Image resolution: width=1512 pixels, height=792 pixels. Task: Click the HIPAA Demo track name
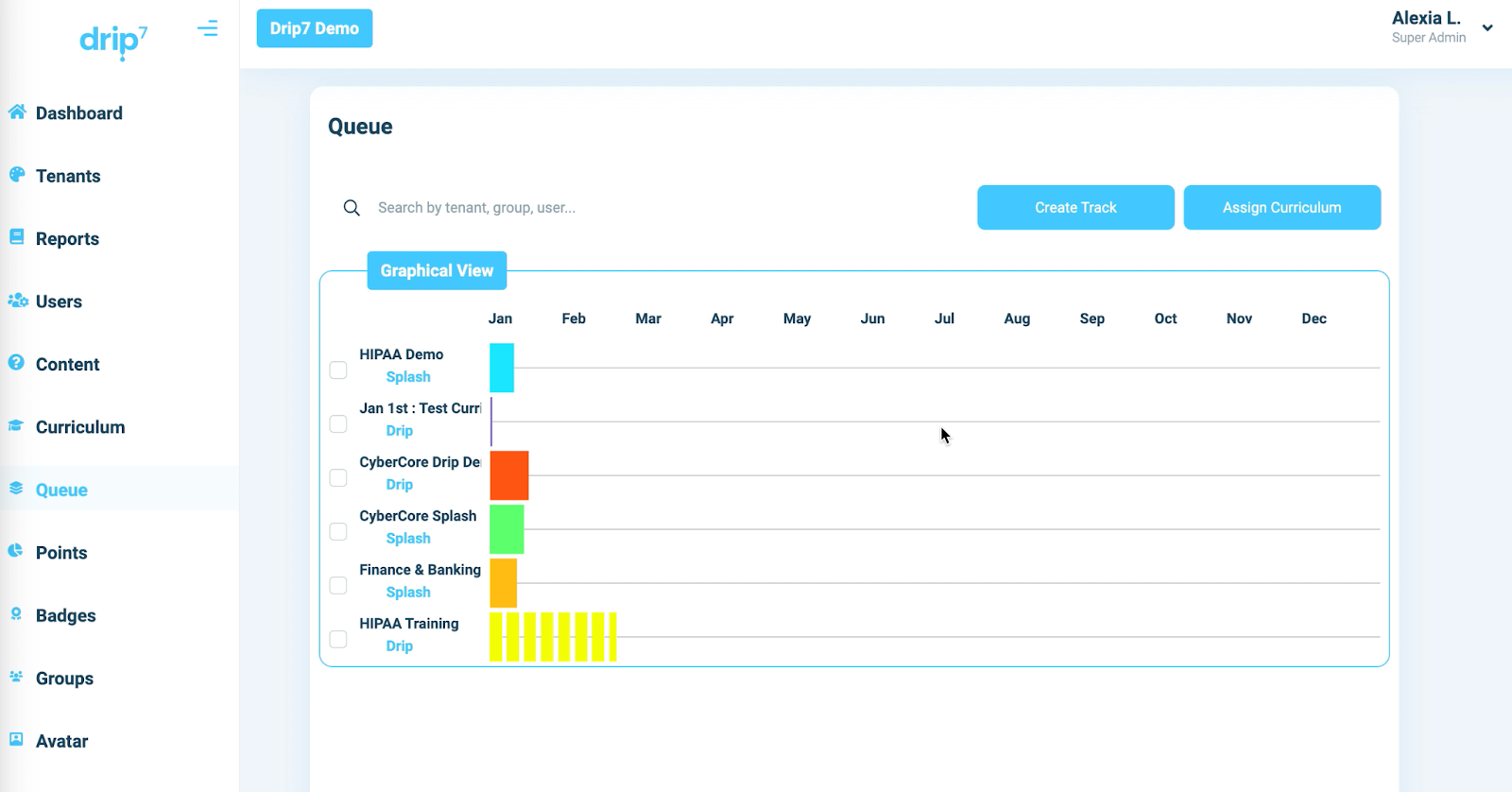[x=402, y=354]
